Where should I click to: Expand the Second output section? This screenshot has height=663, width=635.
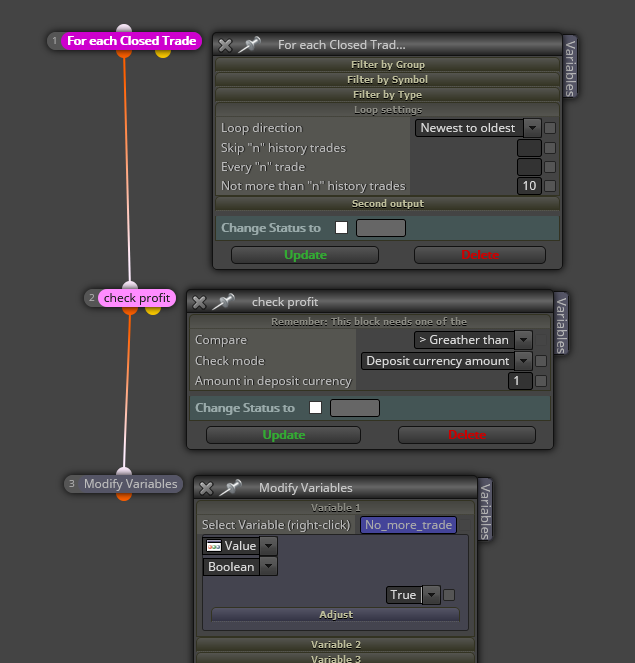click(388, 204)
